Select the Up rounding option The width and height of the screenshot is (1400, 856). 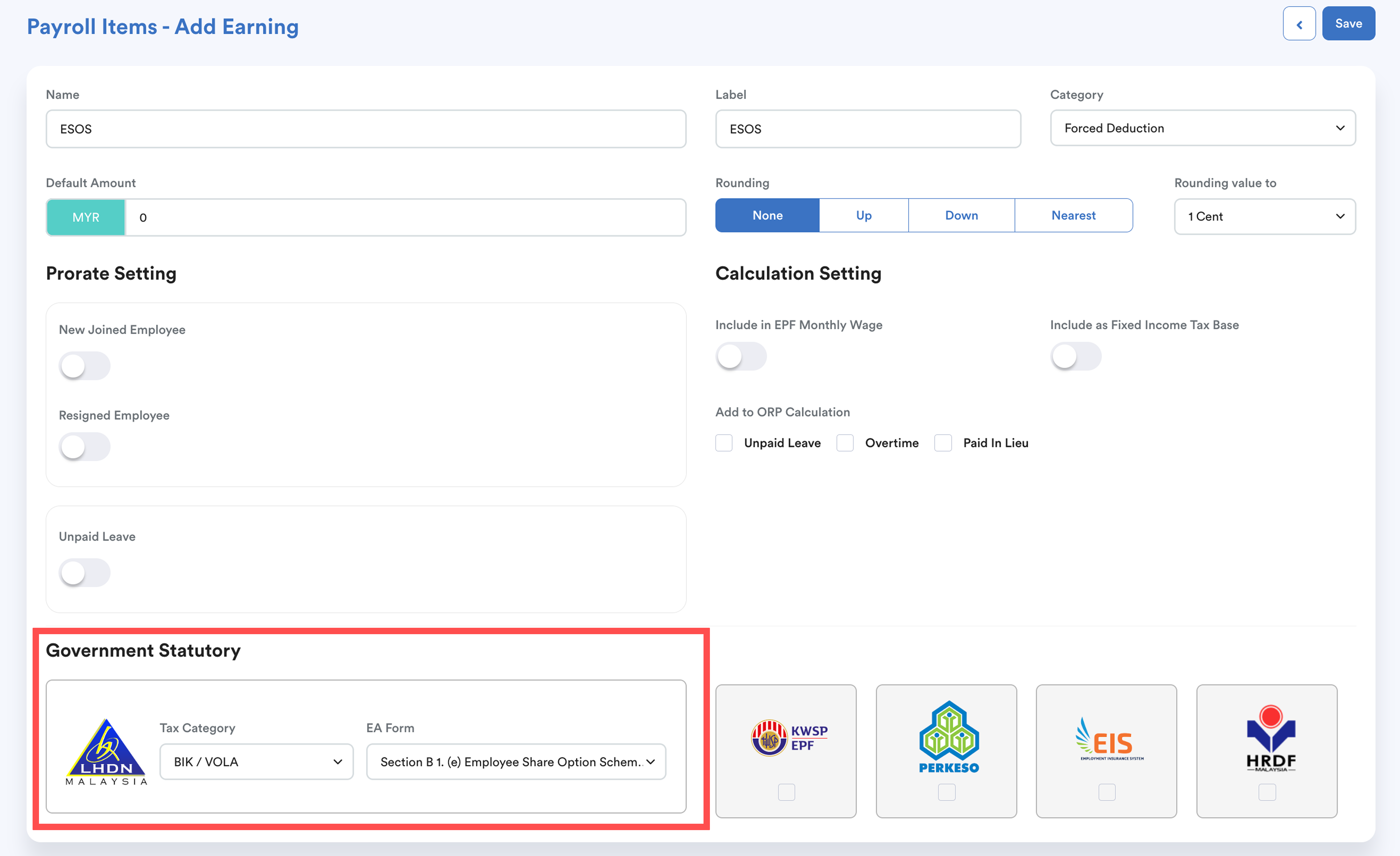pyautogui.click(x=863, y=215)
